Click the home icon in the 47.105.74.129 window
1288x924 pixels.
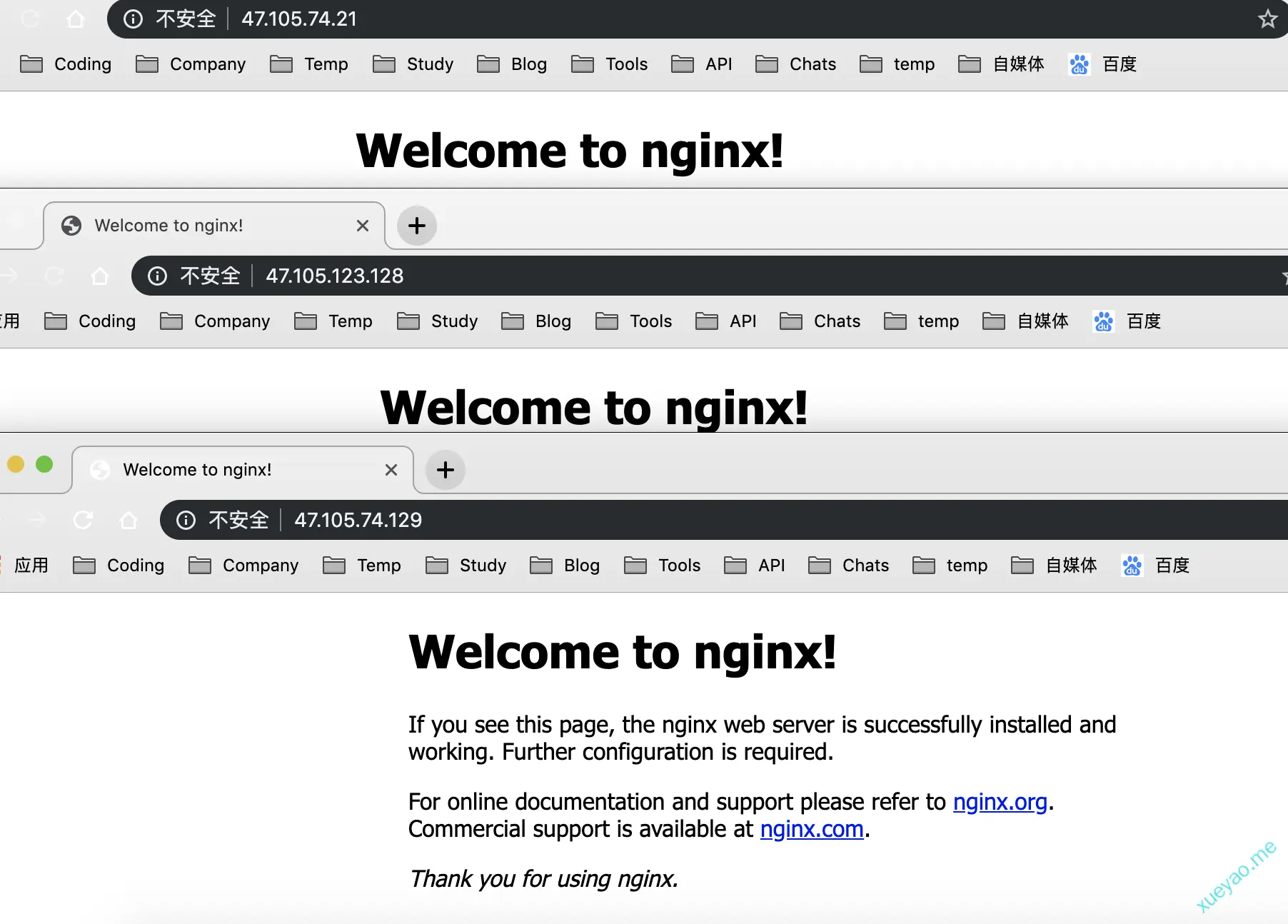129,521
